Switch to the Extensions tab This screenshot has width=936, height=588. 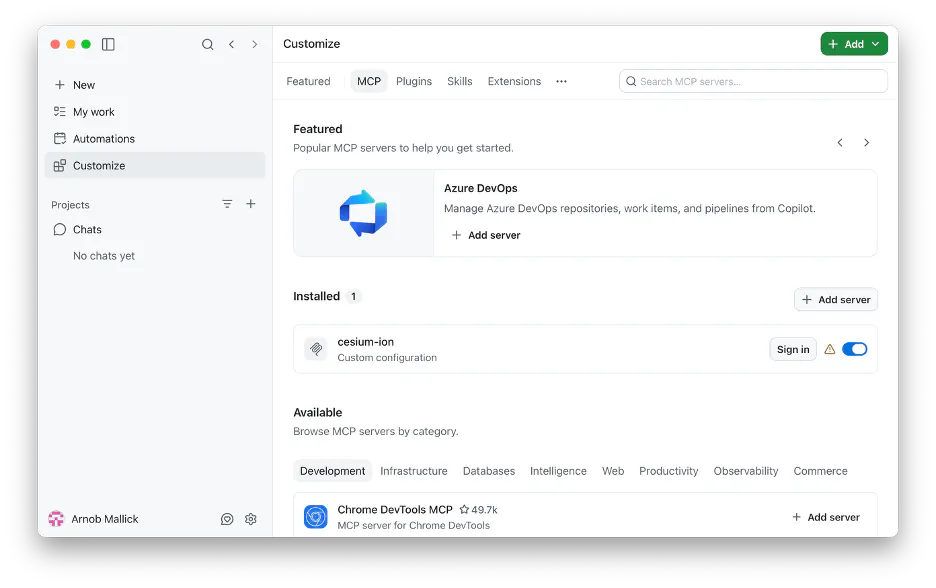coord(514,81)
